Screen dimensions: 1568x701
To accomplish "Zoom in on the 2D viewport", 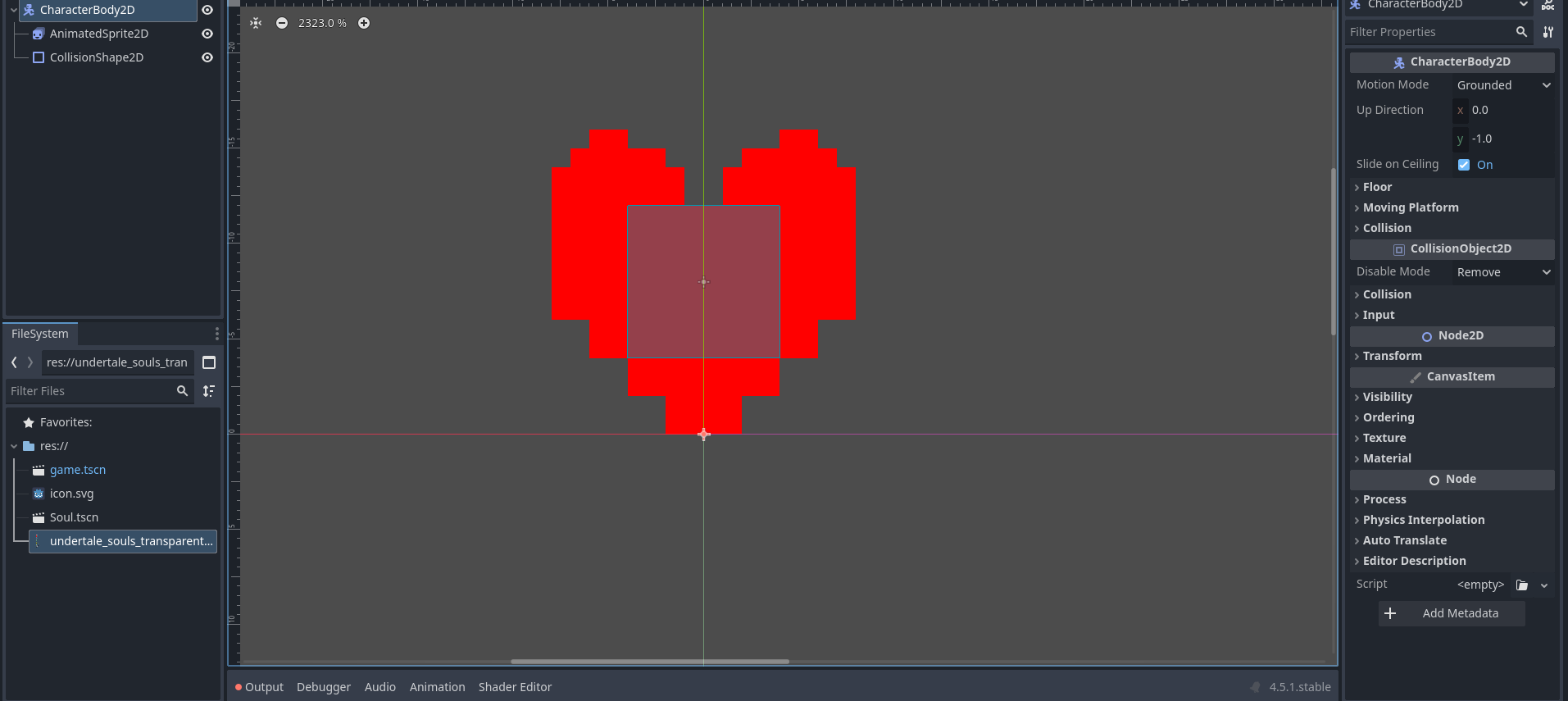I will [x=364, y=23].
